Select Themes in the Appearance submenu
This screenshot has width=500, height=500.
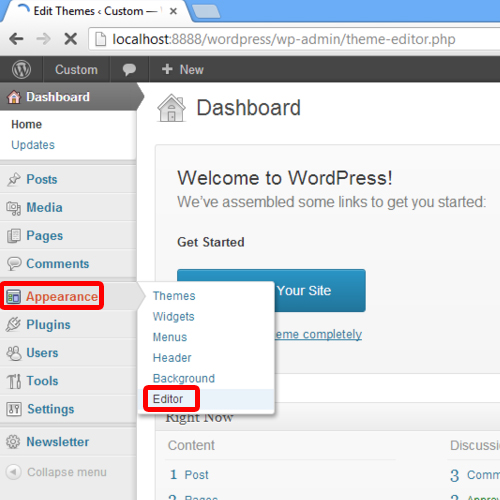(174, 296)
